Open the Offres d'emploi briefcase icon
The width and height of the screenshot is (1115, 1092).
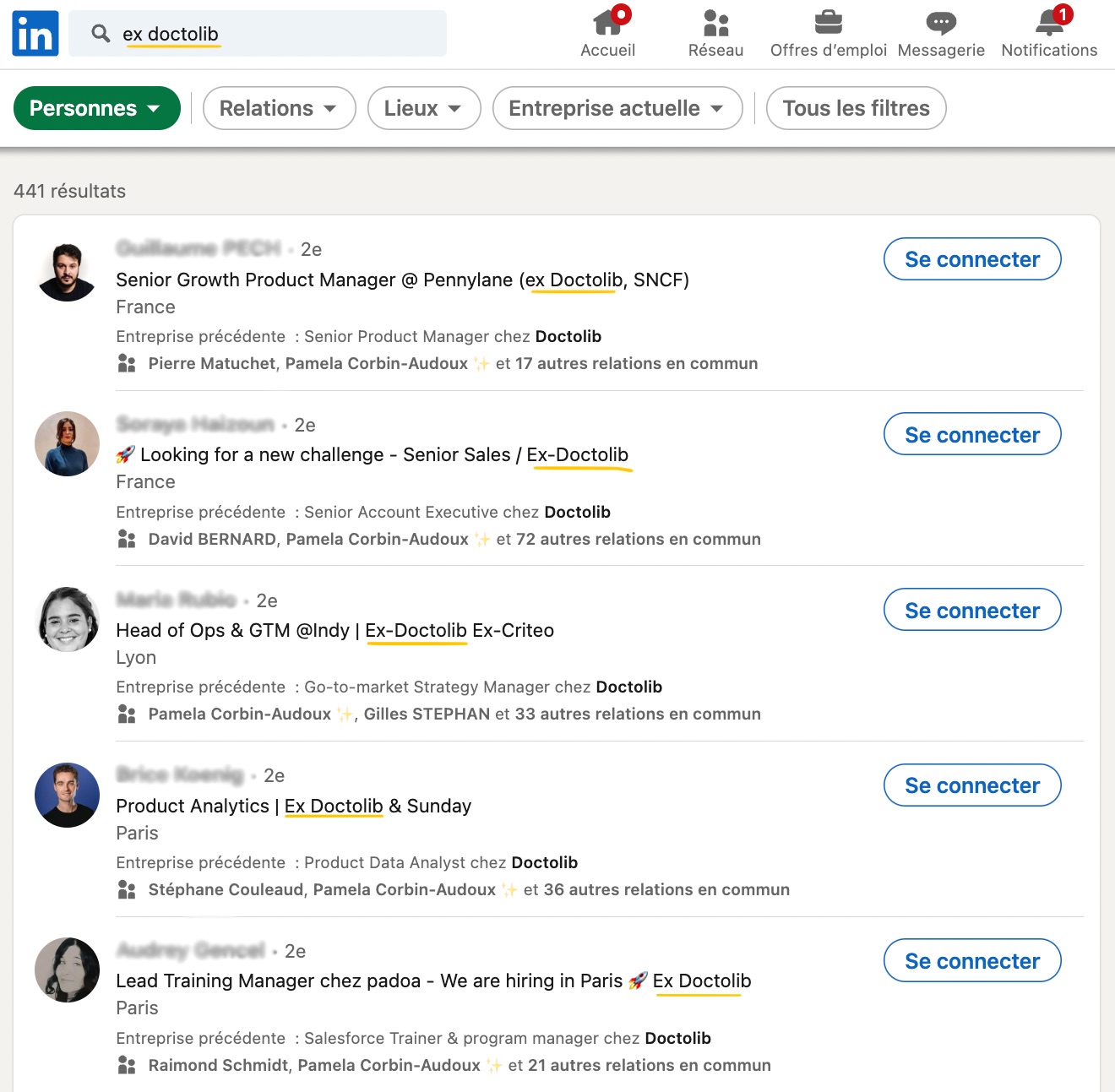tap(828, 23)
